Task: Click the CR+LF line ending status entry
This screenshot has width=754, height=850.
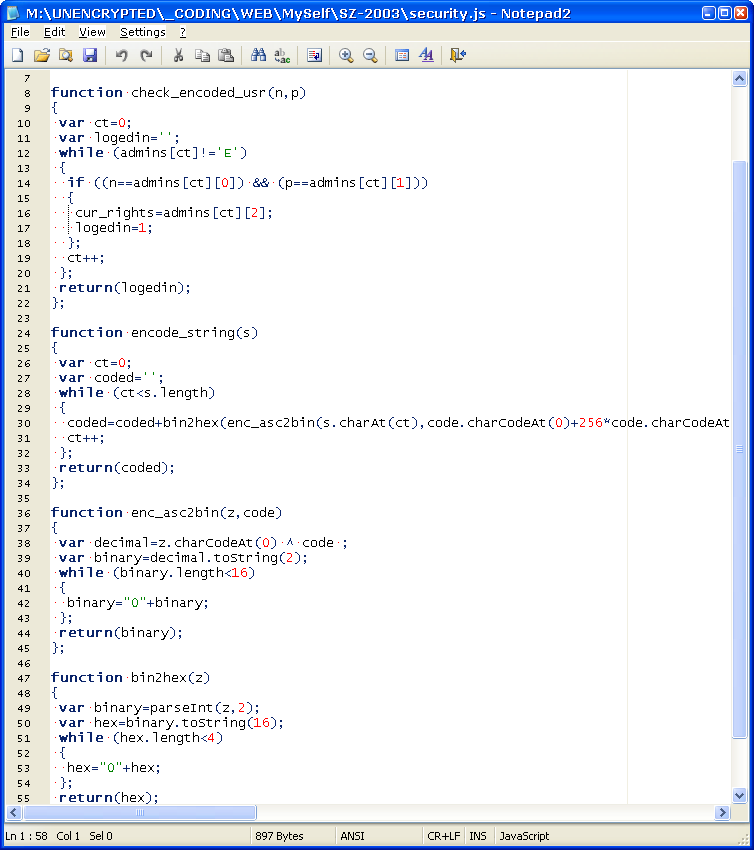Action: [443, 836]
